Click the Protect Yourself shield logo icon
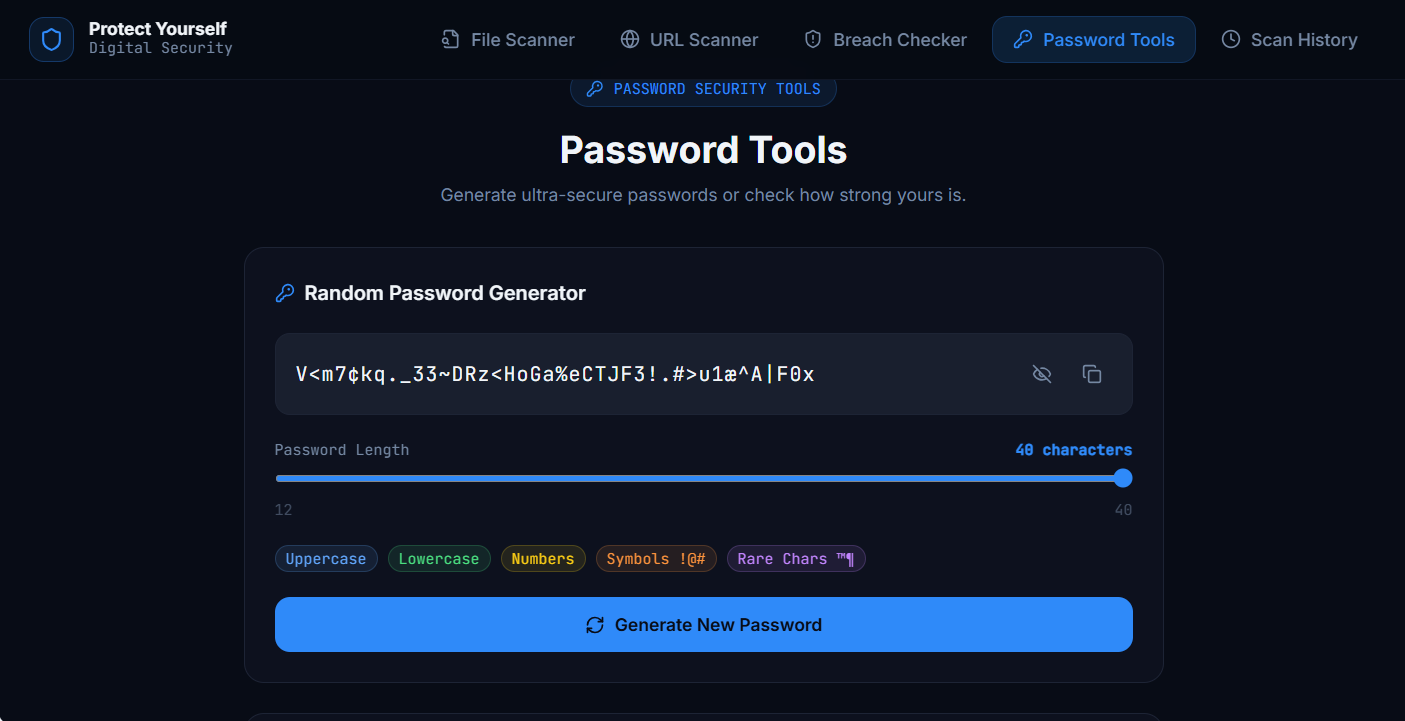The image size is (1405, 721). pyautogui.click(x=51, y=40)
